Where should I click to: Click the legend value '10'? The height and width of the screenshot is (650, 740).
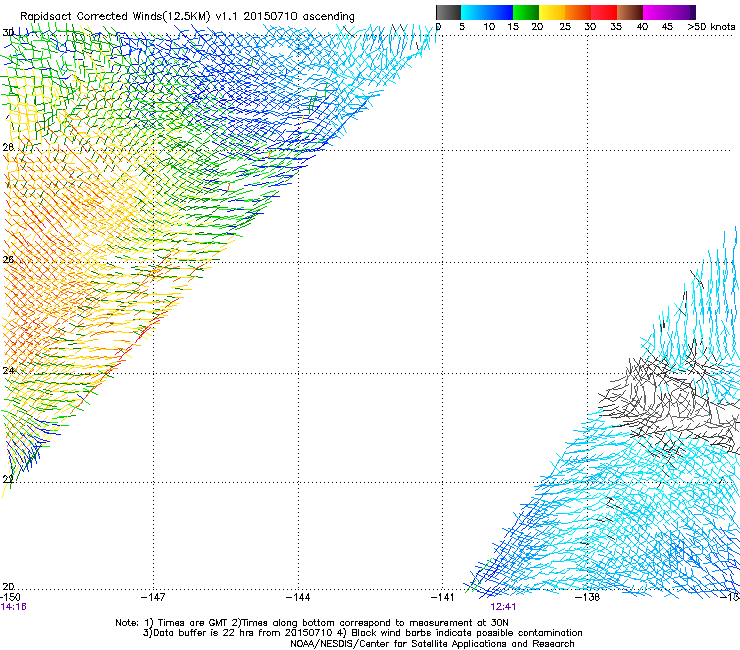[489, 27]
